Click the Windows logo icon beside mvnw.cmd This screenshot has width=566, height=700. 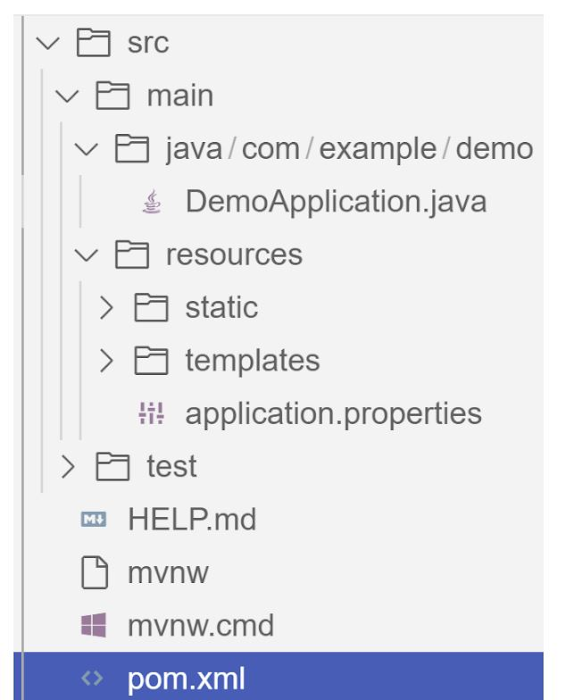[94, 625]
